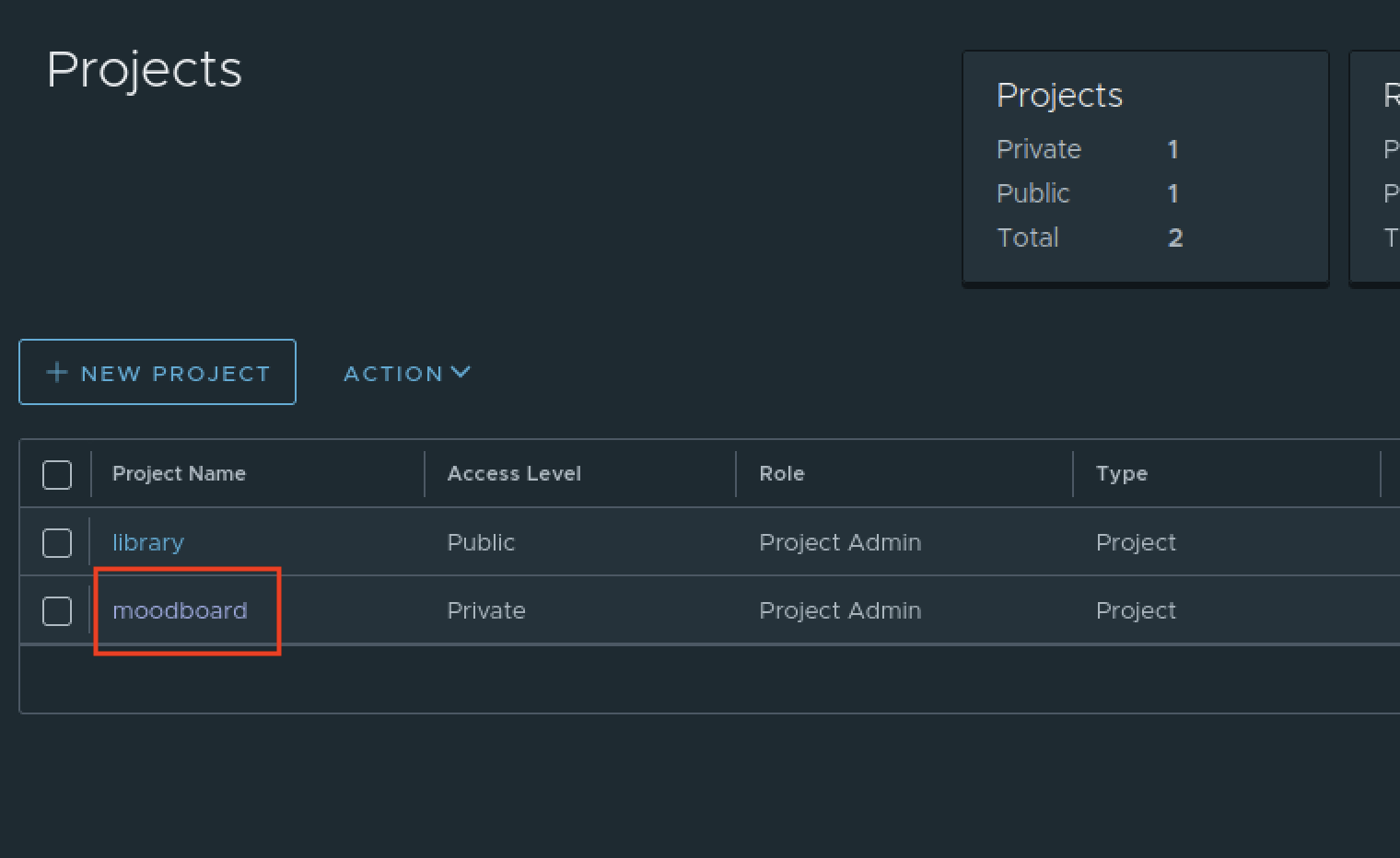Click the Role column header
Image resolution: width=1400 pixels, height=858 pixels.
[x=781, y=474]
